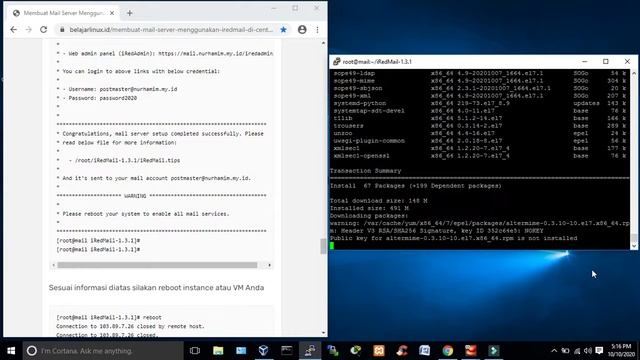This screenshot has height=360, width=640.
Task: Maximize the PuTTY terminal window
Action: (x=606, y=62)
